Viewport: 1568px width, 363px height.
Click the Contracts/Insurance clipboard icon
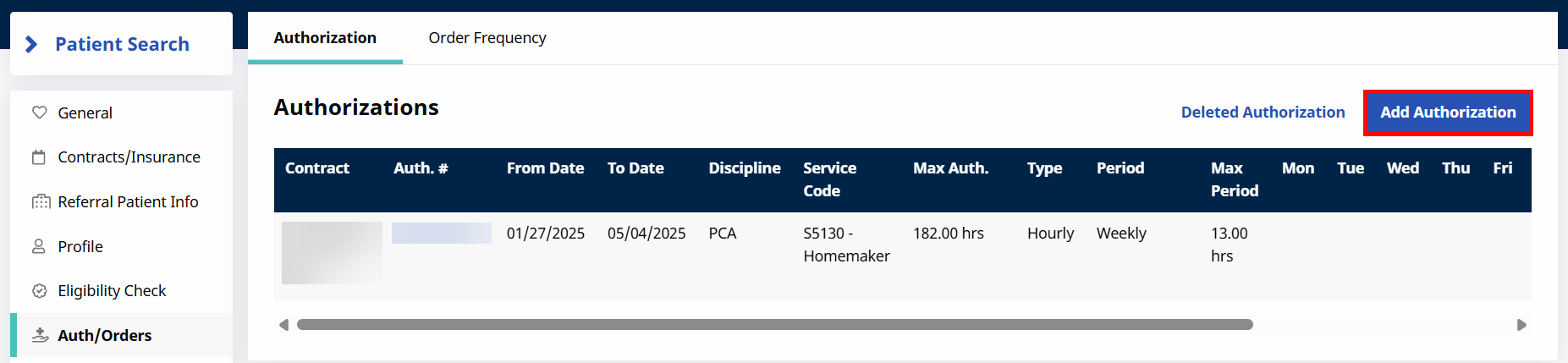pos(39,157)
